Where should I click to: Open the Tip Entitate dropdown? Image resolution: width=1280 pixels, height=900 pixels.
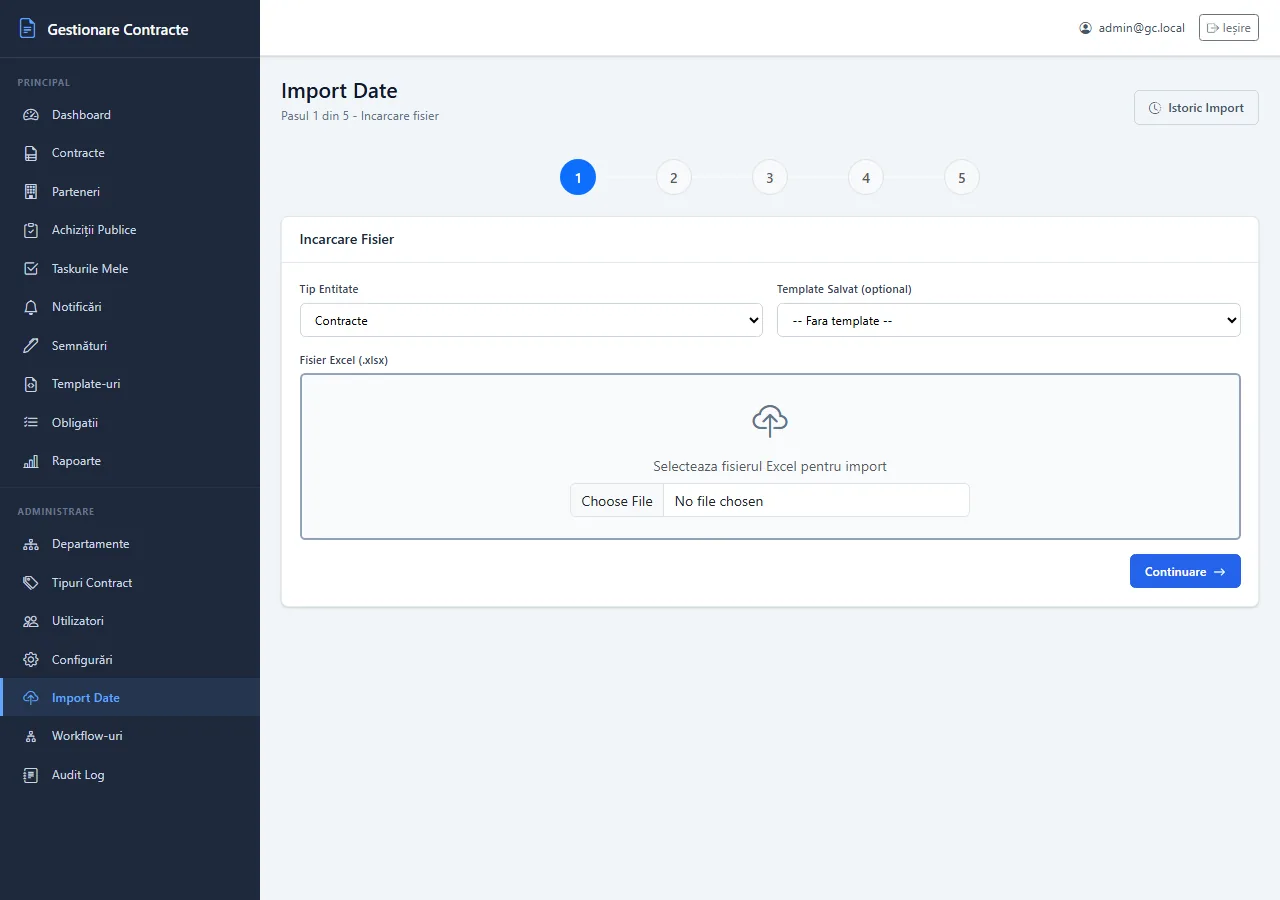(531, 320)
